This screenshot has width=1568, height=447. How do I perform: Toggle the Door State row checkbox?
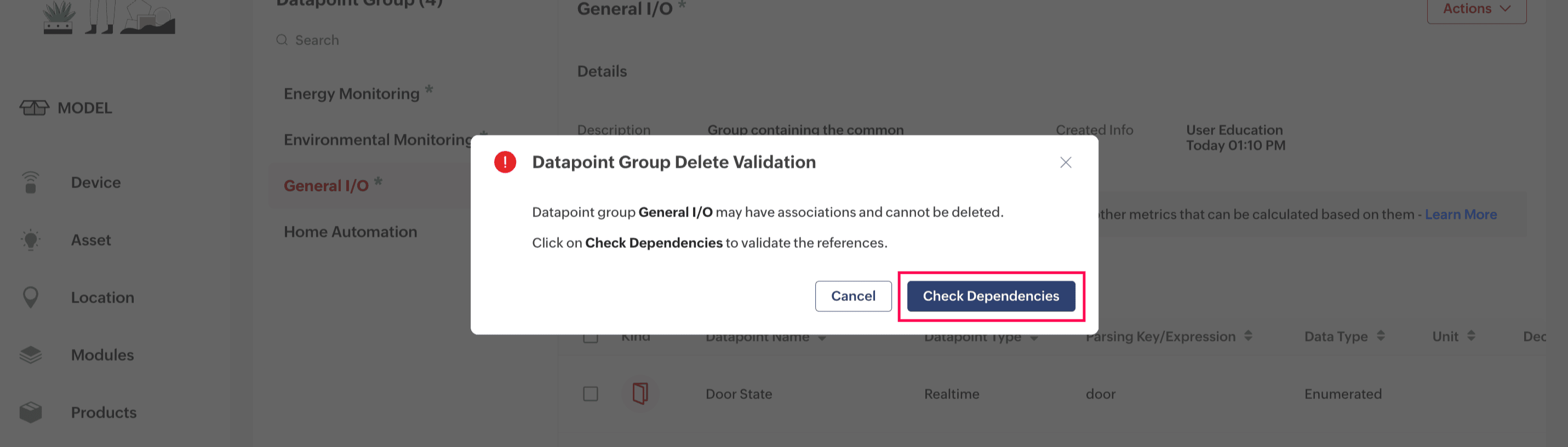point(590,394)
